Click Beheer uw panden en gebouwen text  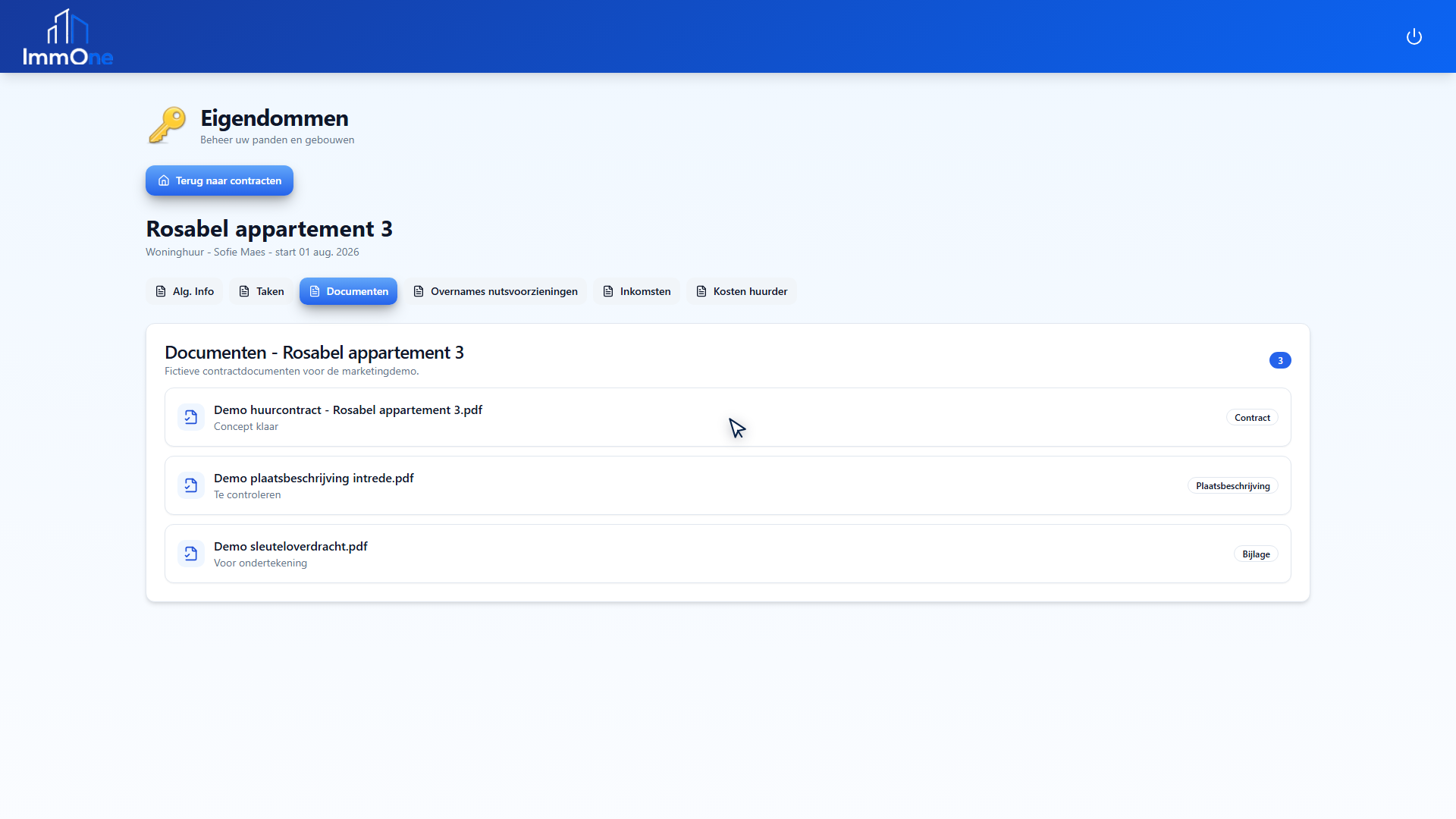point(278,140)
